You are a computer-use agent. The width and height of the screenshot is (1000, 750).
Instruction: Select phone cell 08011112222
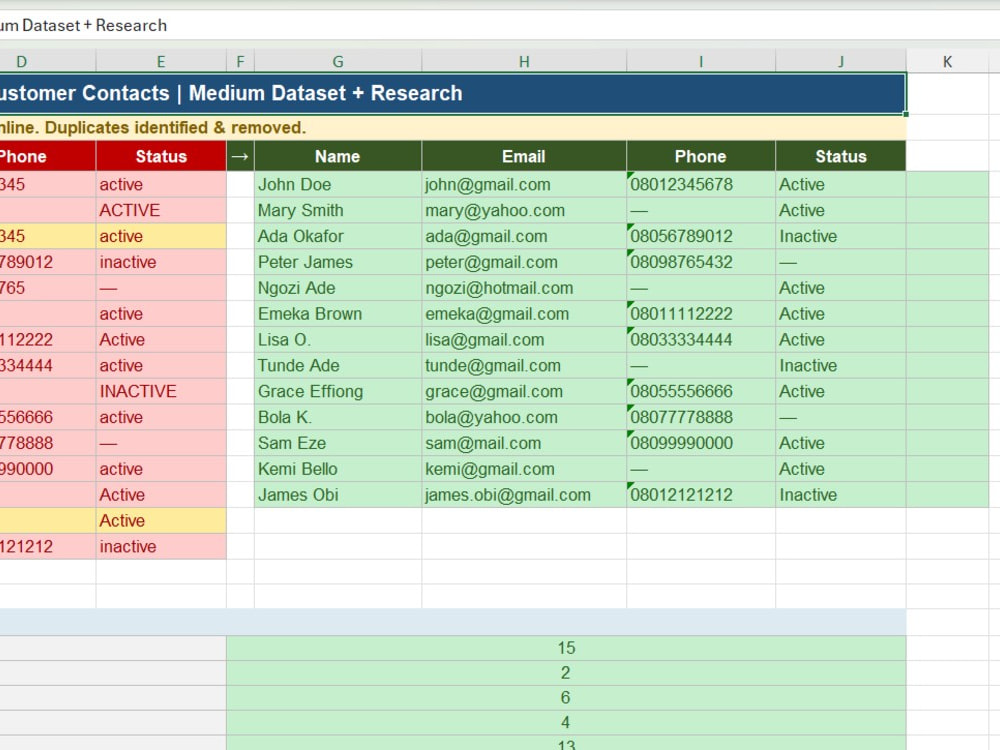[x=701, y=314]
